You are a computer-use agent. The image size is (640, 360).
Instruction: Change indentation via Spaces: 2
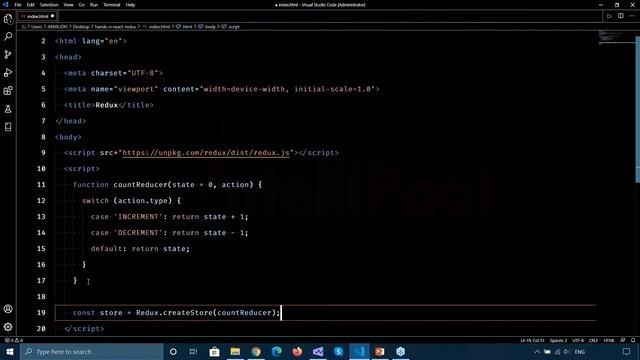(x=558, y=340)
